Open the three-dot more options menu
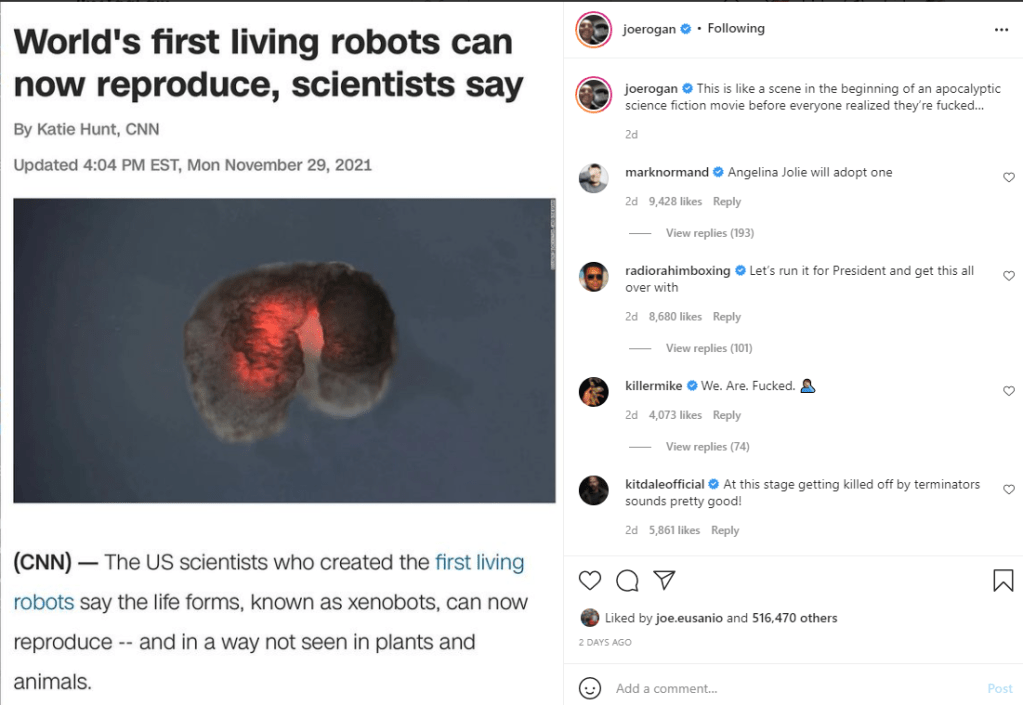 click(1001, 30)
